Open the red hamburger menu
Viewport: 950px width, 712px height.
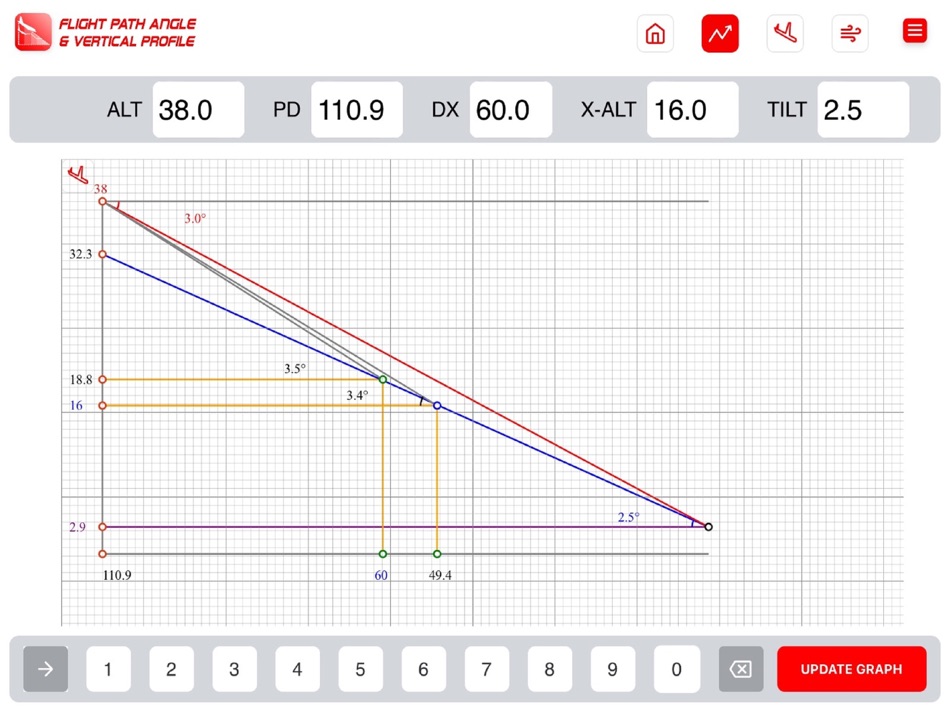(x=915, y=30)
